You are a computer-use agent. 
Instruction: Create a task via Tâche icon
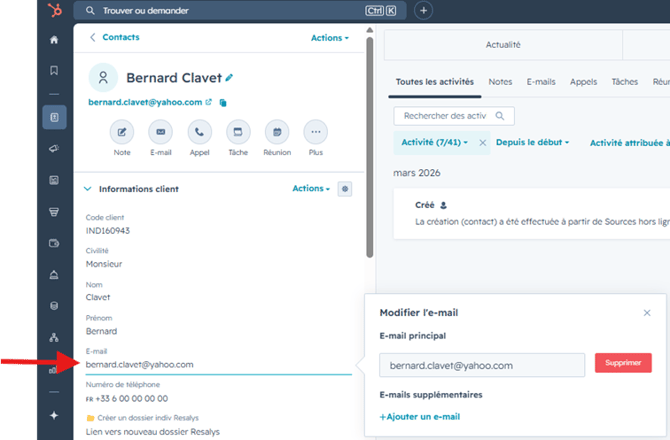pos(238,132)
